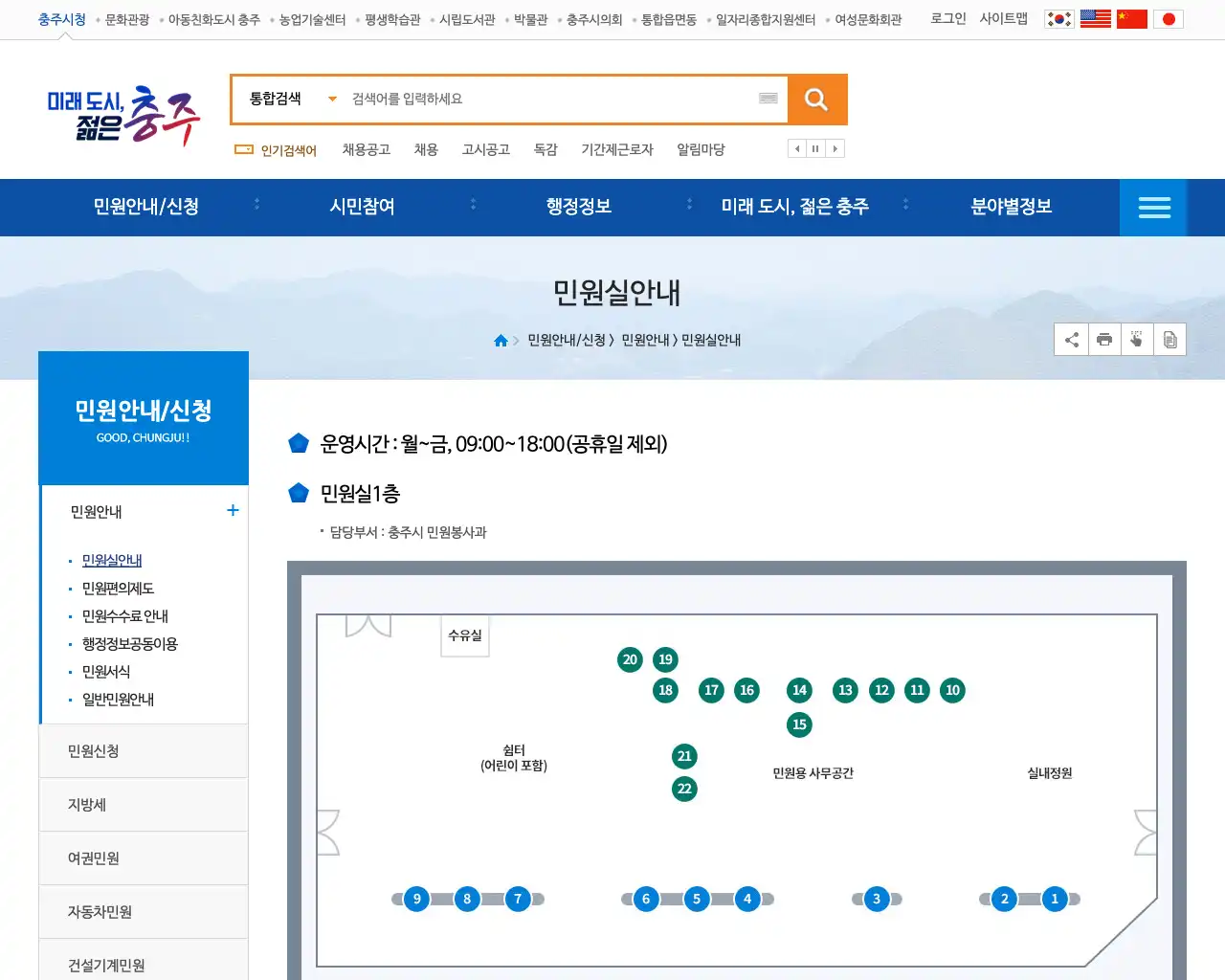Screen dimensions: 1225x980
Task: Expand the 지방세 sidebar section
Action: [144, 805]
